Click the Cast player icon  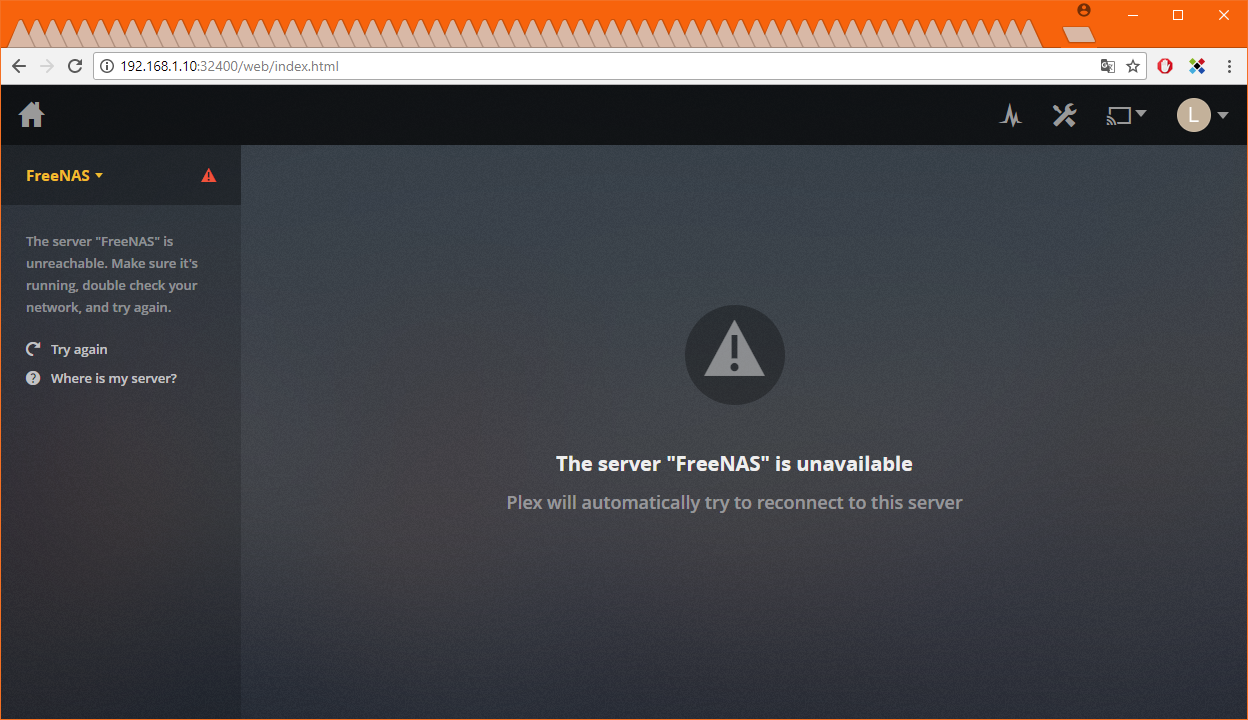point(1118,116)
